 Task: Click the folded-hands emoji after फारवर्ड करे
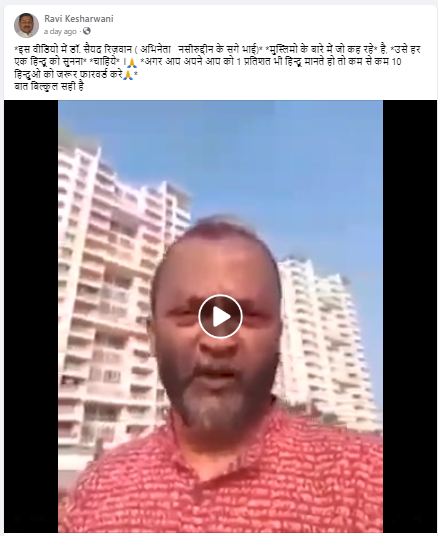point(128,74)
